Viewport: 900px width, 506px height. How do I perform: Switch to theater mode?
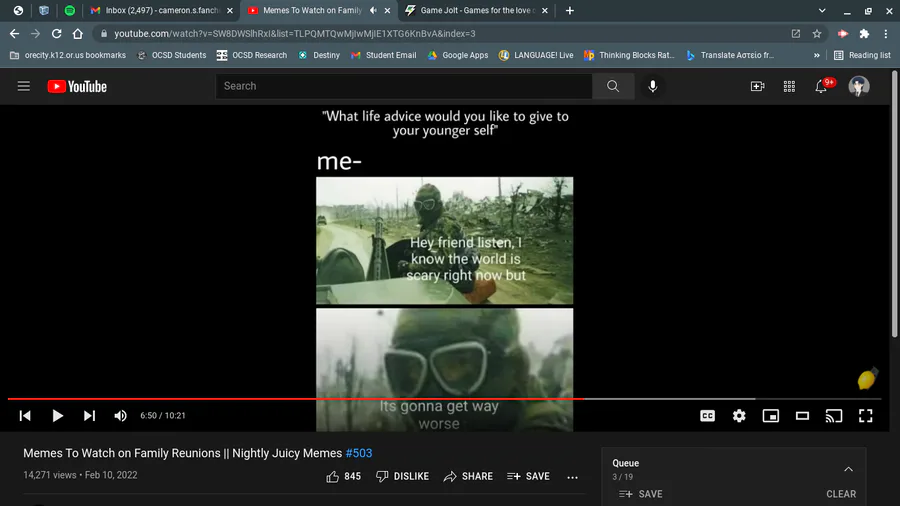(802, 415)
